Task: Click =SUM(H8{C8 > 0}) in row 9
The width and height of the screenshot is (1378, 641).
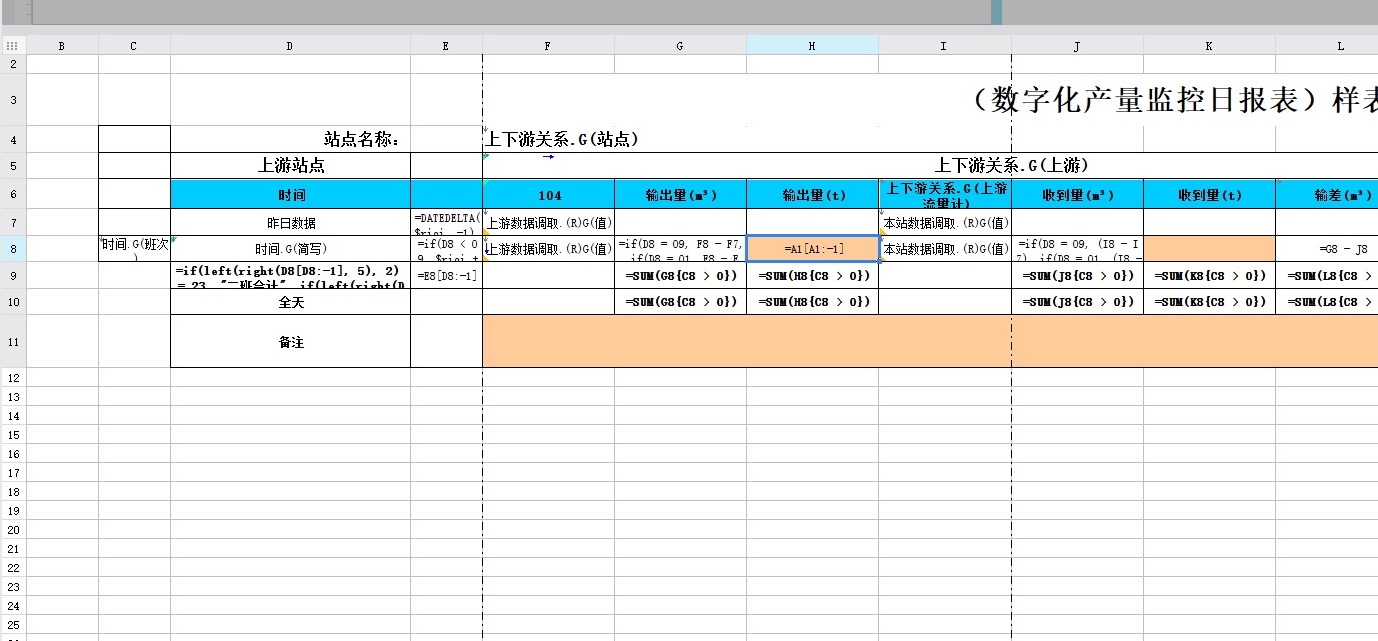Action: tap(812, 275)
